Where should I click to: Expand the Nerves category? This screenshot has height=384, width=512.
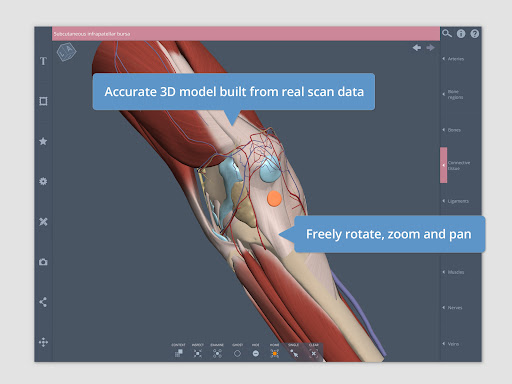point(453,308)
